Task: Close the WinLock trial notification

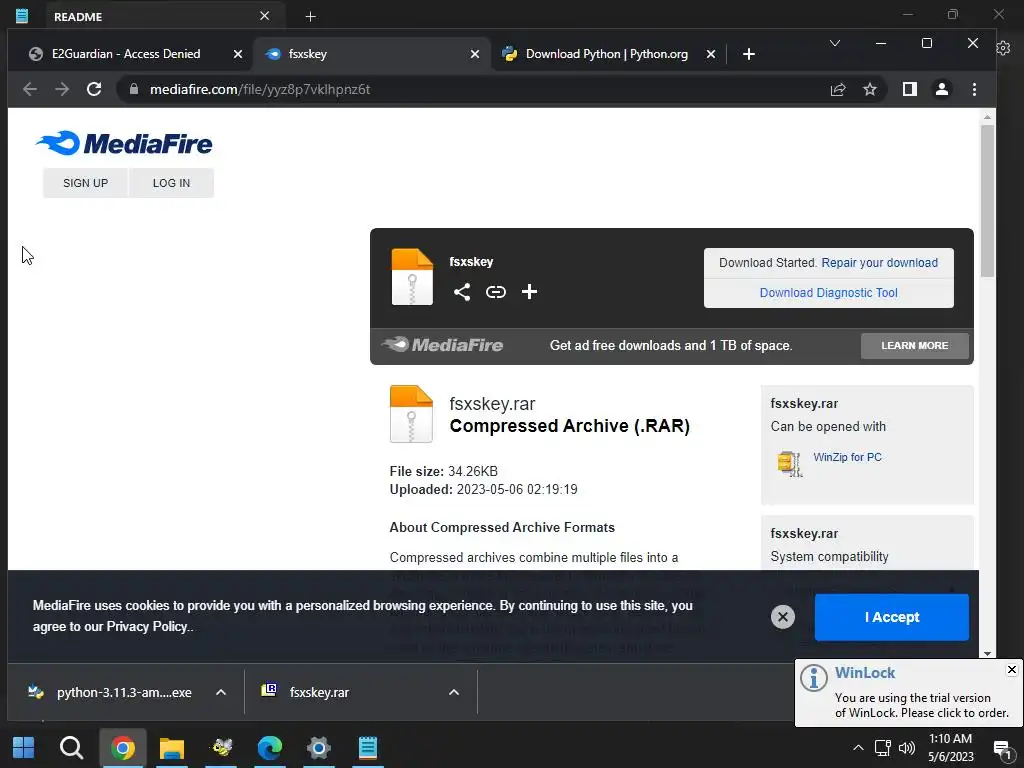Action: point(1012,669)
